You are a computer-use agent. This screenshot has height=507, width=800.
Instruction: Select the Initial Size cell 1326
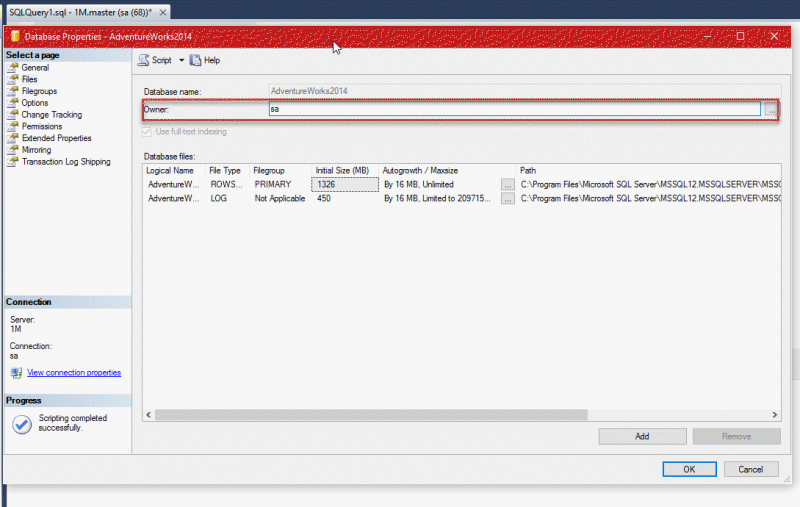[x=345, y=184]
